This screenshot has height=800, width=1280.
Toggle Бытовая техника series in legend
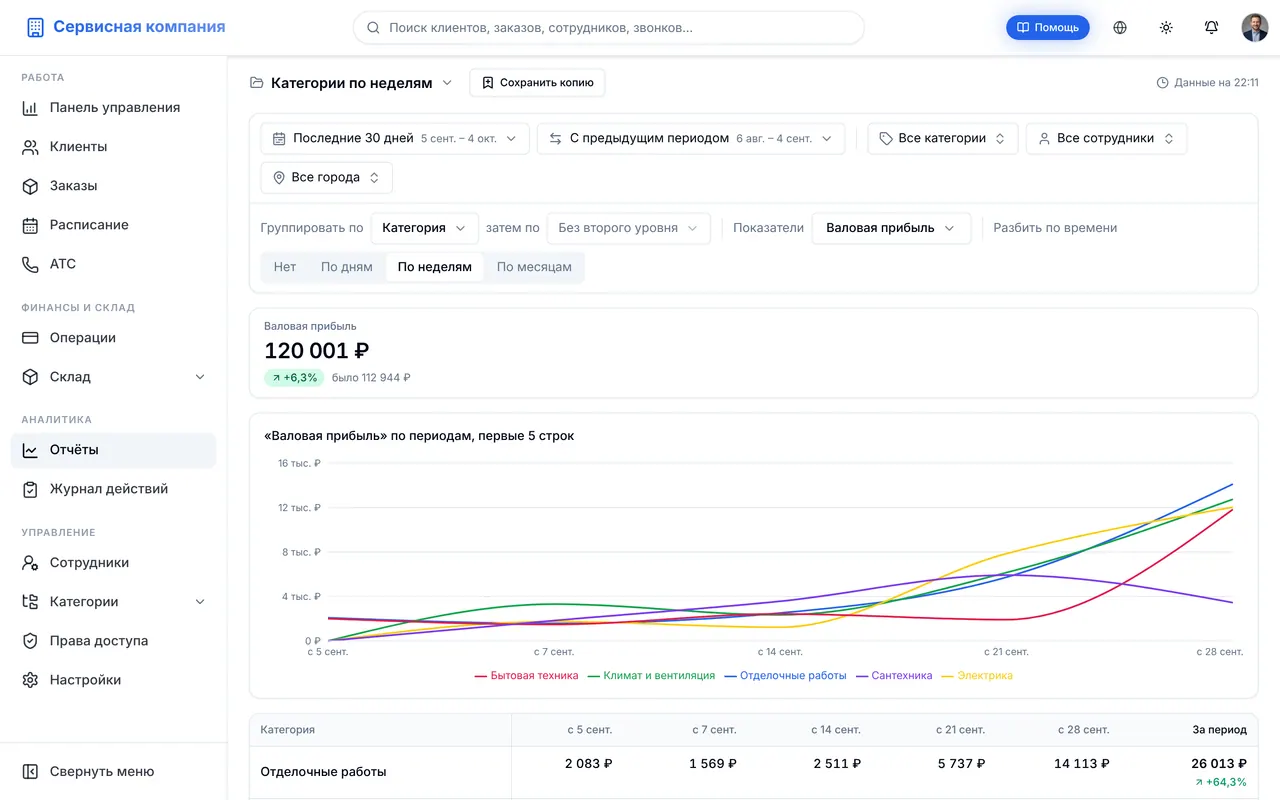(527, 676)
